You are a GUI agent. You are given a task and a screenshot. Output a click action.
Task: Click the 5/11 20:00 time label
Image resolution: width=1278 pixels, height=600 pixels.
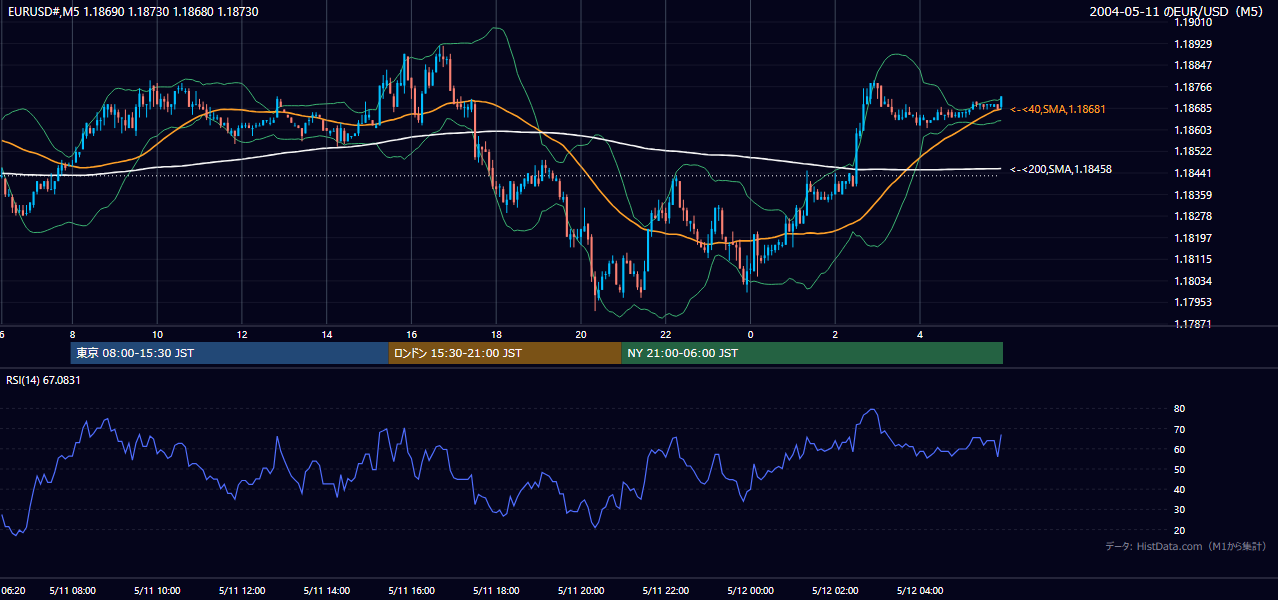581,591
